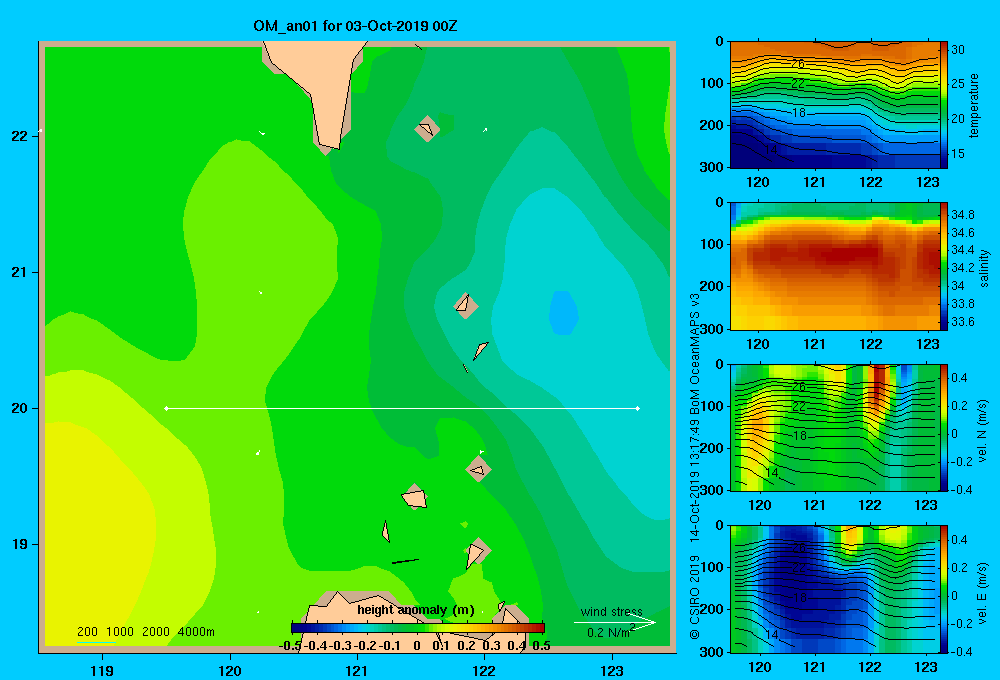
Task: Click the '200' depth contour legend entry
Action: [87, 632]
